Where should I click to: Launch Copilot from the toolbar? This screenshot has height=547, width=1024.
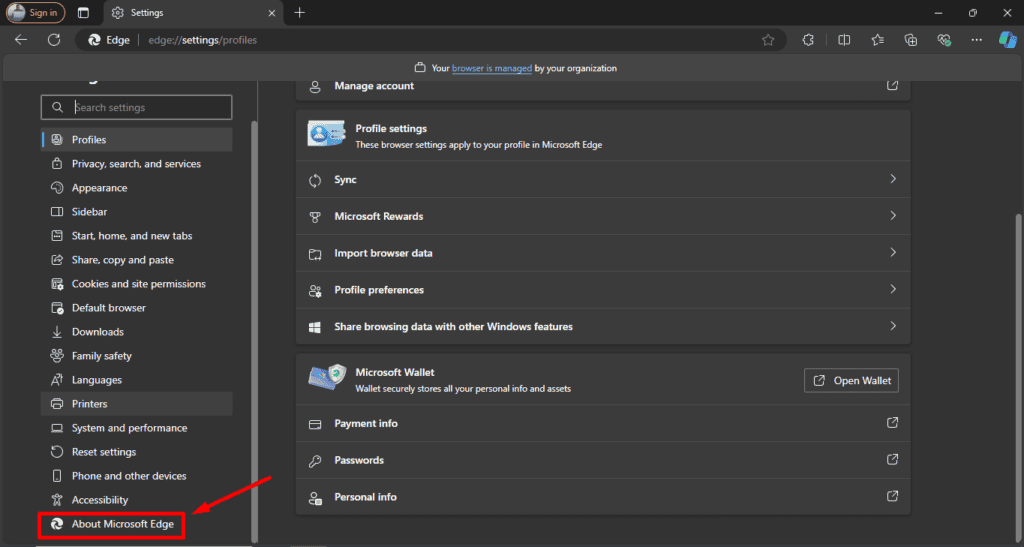pos(1007,40)
